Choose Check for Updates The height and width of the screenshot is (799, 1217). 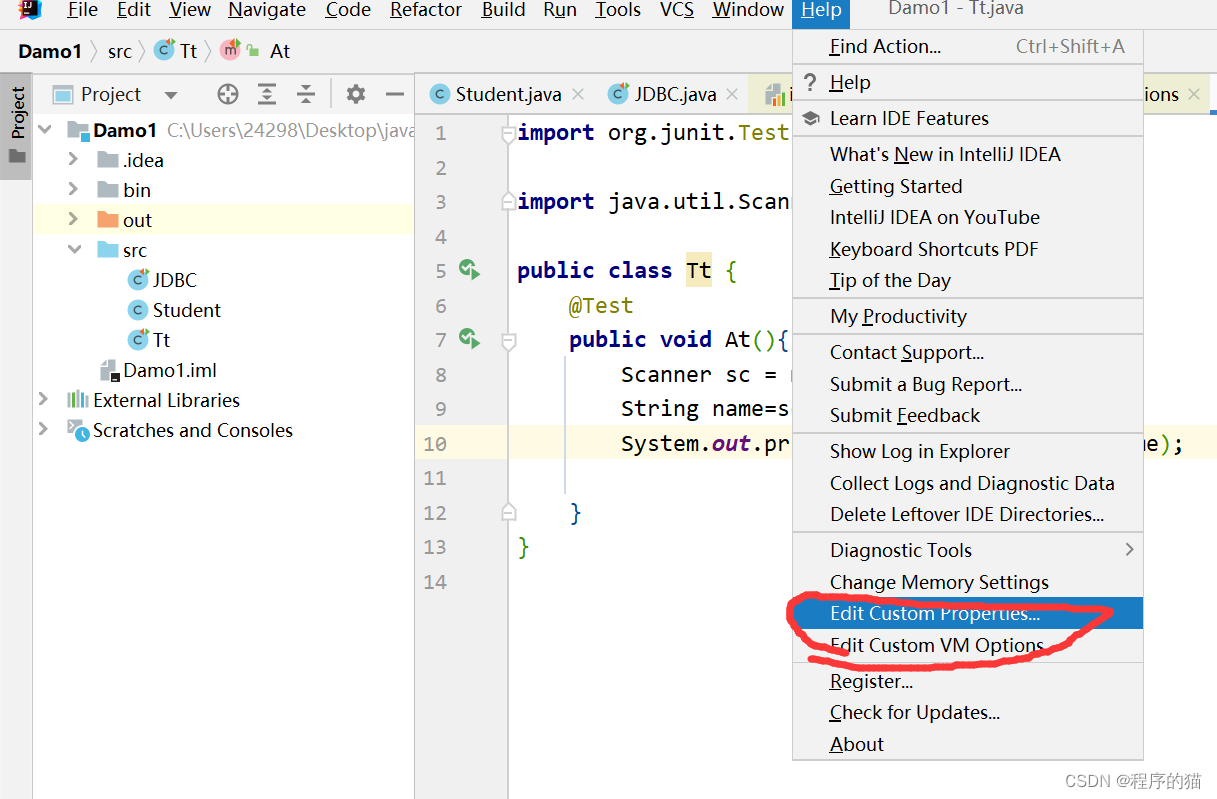(968, 712)
